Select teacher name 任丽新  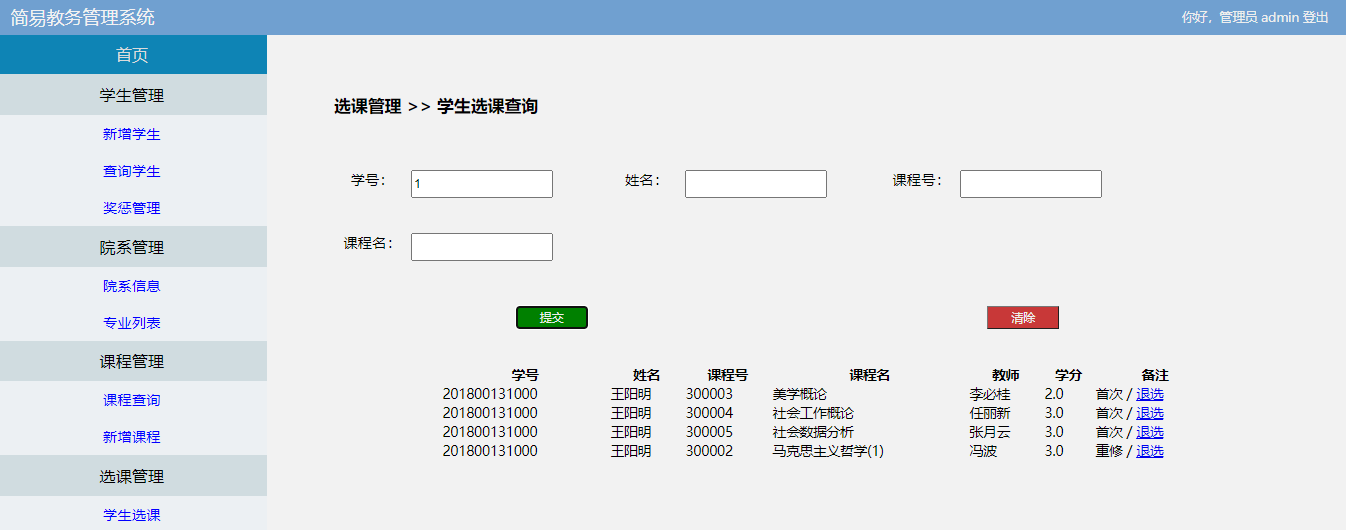990,413
